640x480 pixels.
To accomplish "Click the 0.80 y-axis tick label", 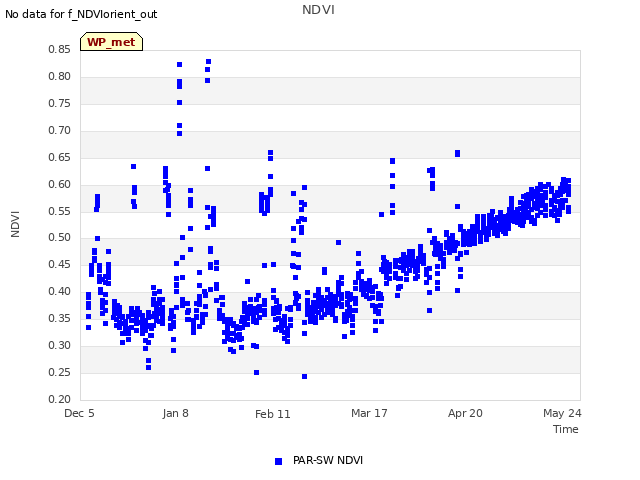I will (x=59, y=76).
